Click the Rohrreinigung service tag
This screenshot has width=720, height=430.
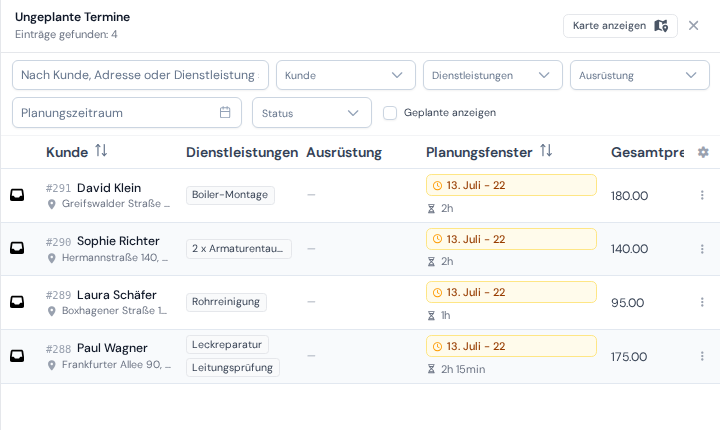[x=226, y=302]
